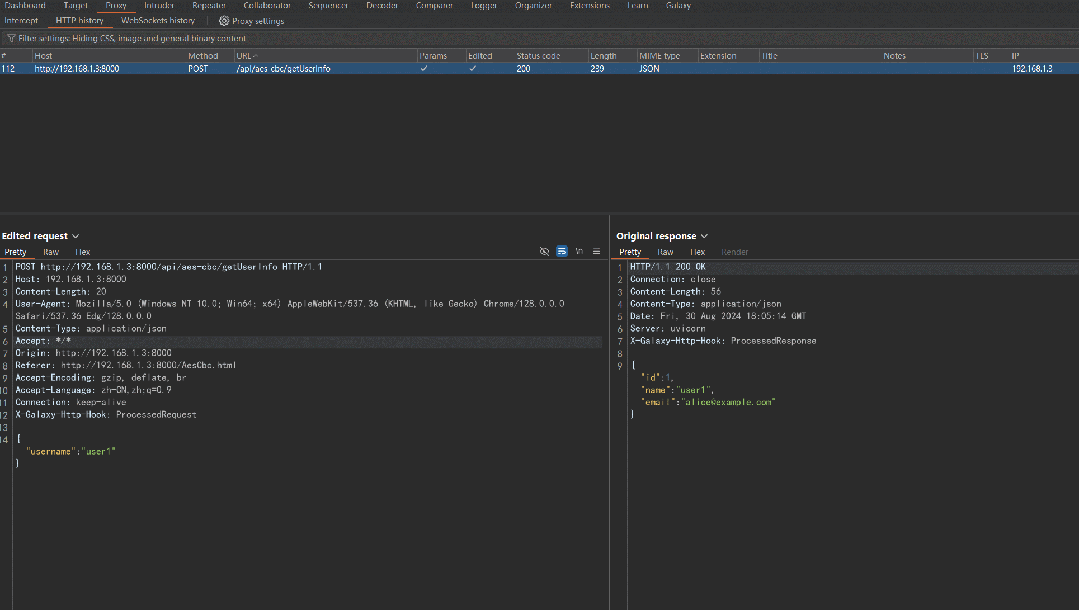
Task: Sort by URL column header
Action: (x=246, y=56)
